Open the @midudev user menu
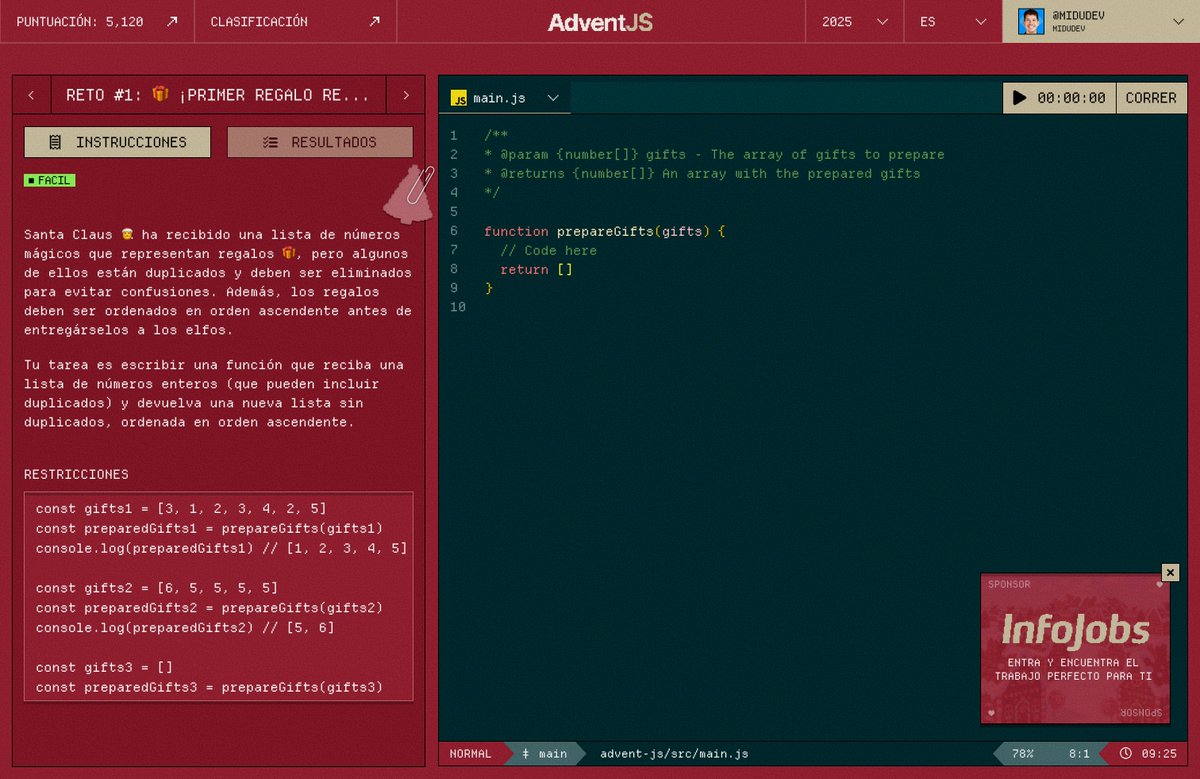 [x=1101, y=21]
